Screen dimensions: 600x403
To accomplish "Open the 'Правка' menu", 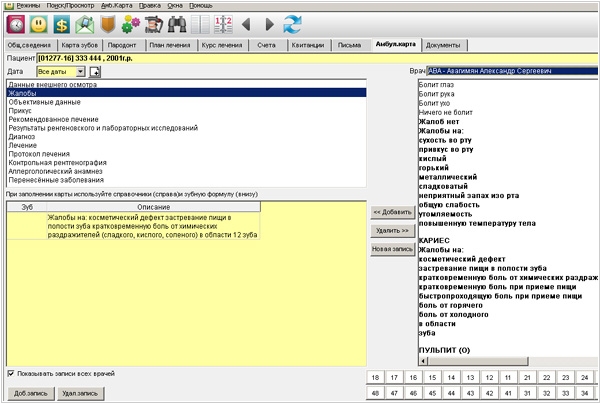I will click(150, 5).
